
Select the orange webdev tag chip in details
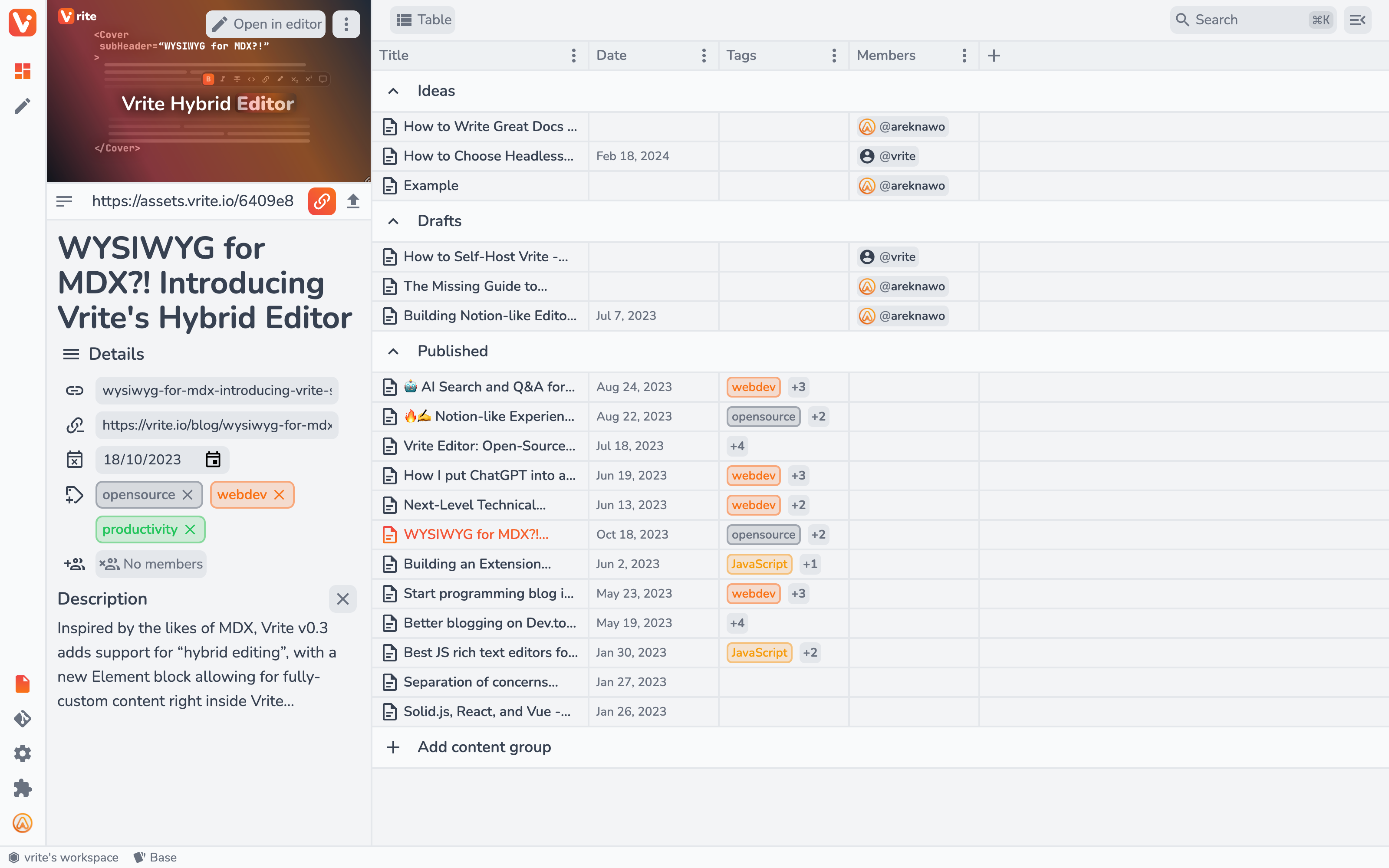pyautogui.click(x=242, y=495)
